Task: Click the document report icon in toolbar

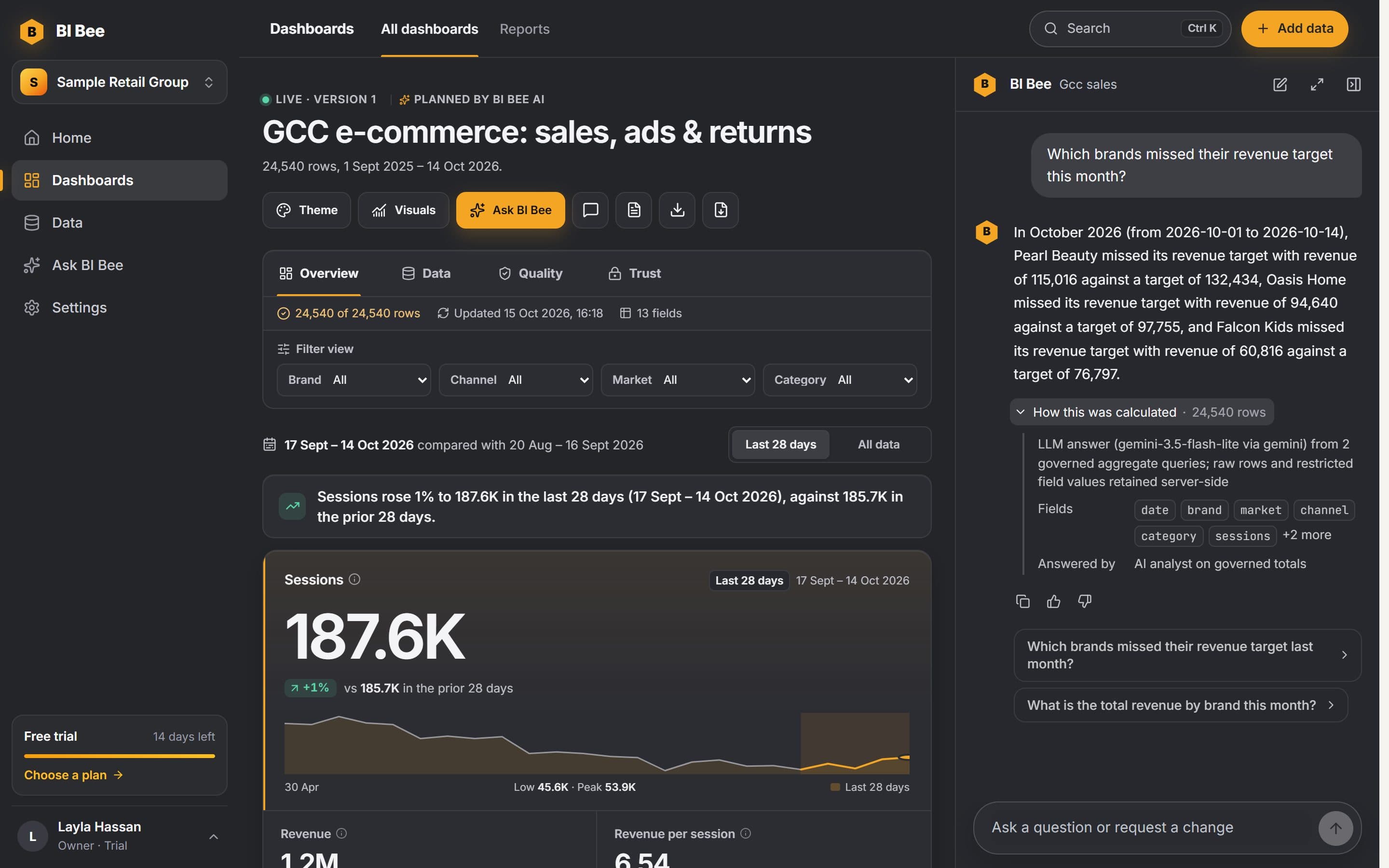Action: [x=634, y=210]
